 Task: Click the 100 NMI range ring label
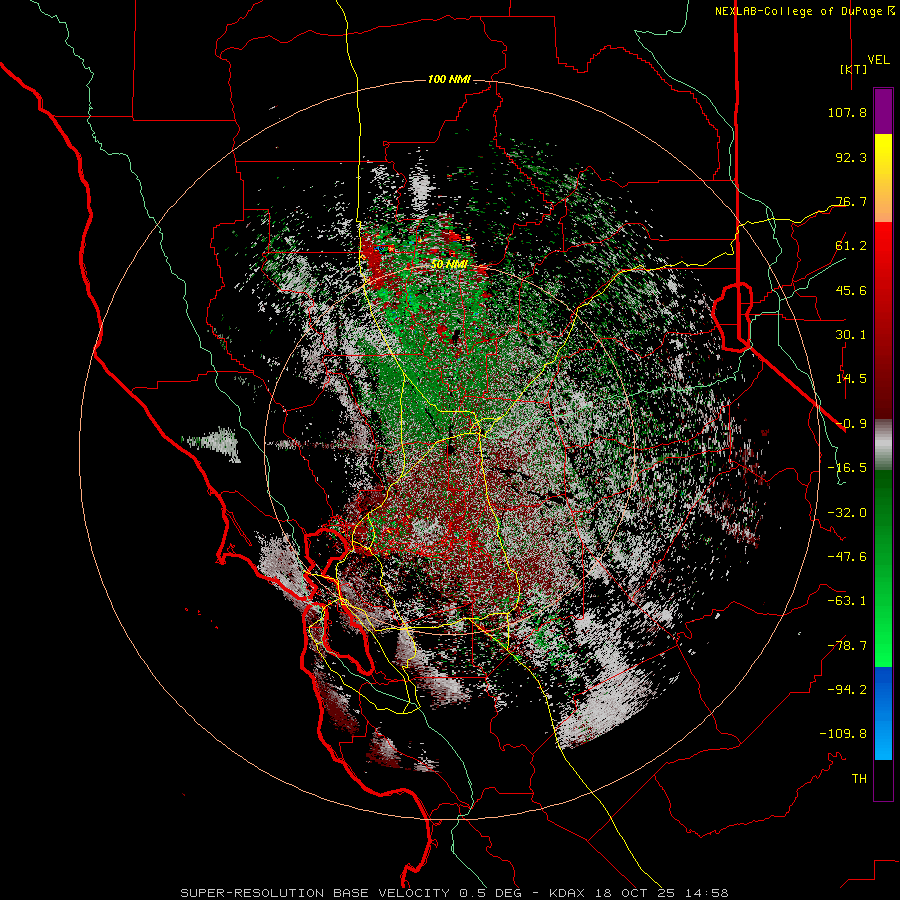[449, 79]
